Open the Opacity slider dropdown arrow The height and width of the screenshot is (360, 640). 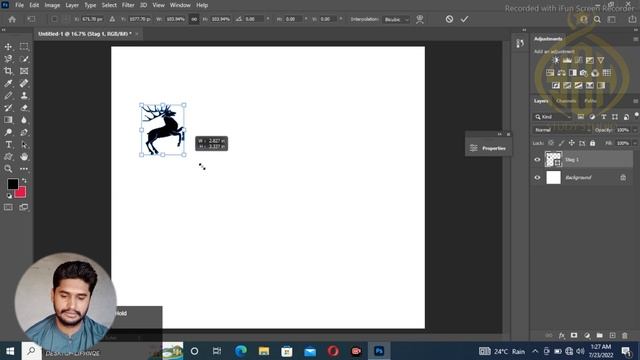[635, 130]
